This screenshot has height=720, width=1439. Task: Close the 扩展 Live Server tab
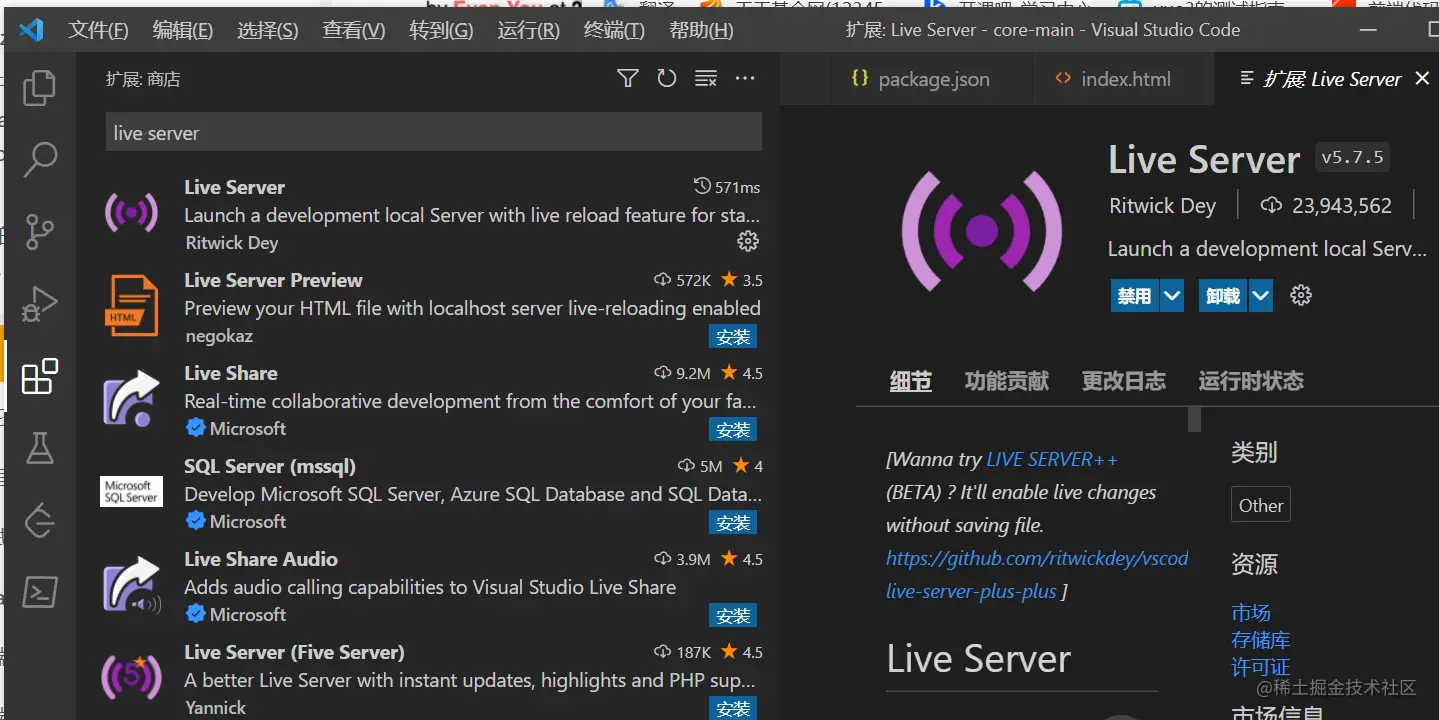[1422, 78]
